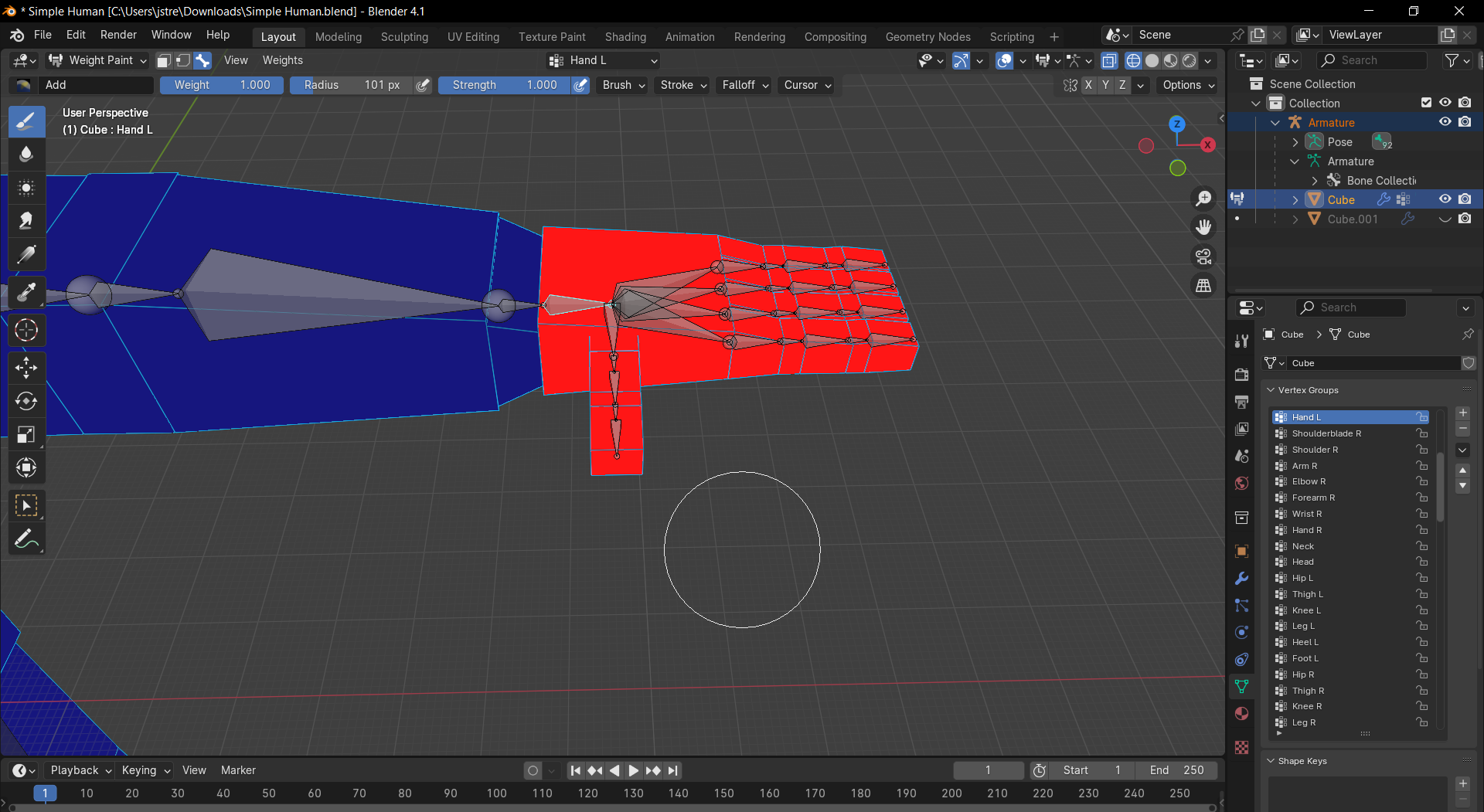Switch to the Animation workspace tab

click(689, 37)
